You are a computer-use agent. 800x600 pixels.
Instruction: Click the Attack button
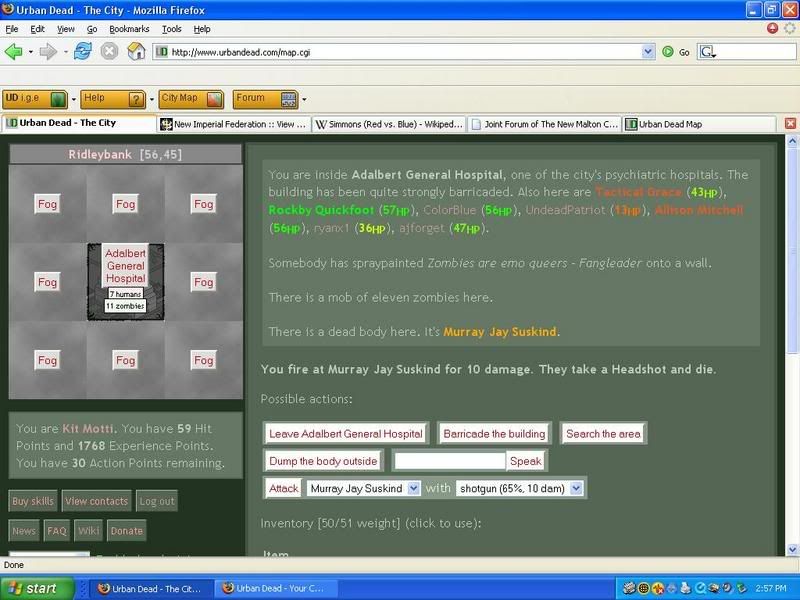pyautogui.click(x=283, y=489)
